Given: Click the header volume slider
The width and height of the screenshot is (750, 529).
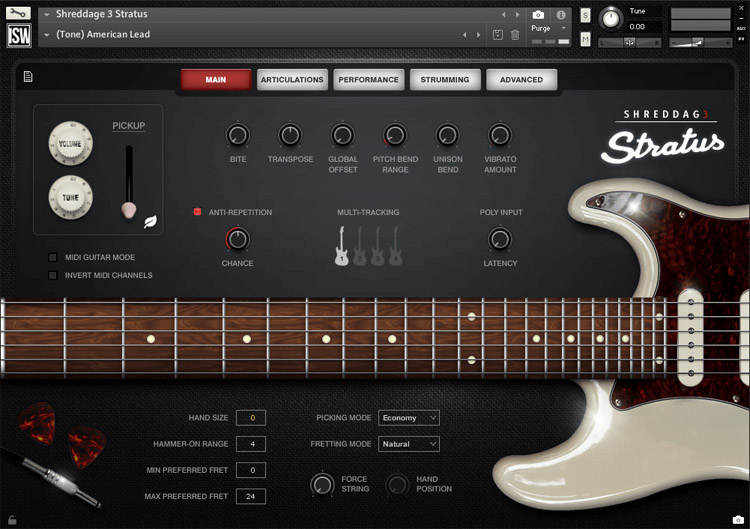Looking at the screenshot, I should tap(700, 43).
